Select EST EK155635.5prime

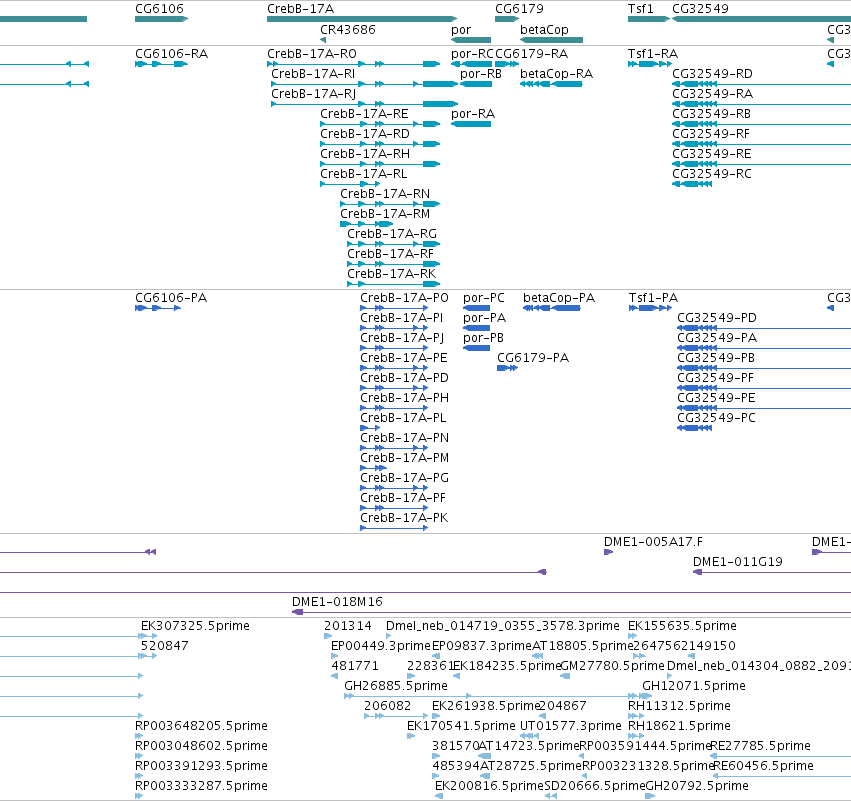(682, 626)
